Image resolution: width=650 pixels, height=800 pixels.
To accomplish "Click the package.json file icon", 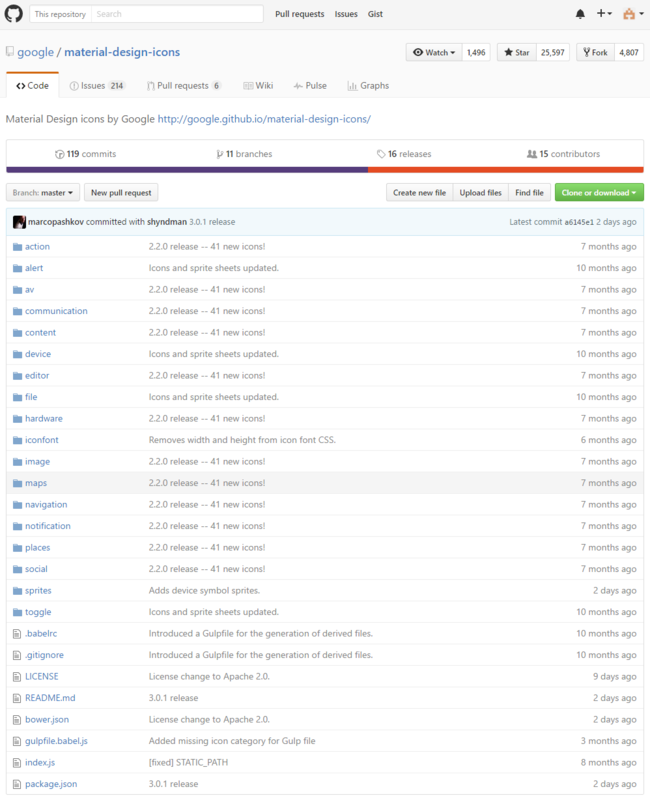I will pyautogui.click(x=17, y=784).
